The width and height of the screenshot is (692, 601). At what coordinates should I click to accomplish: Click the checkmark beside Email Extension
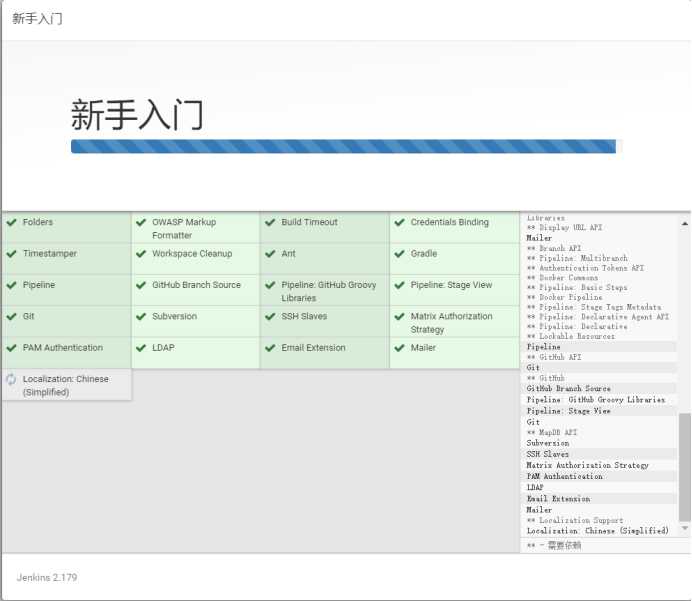(x=270, y=348)
